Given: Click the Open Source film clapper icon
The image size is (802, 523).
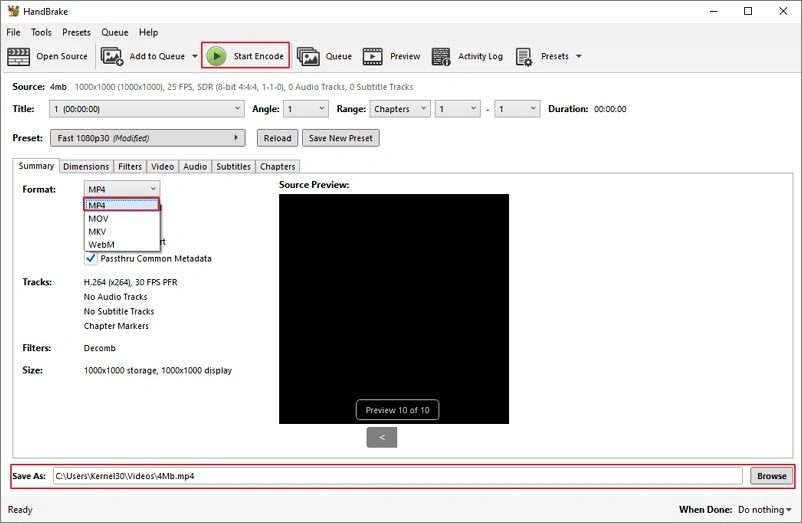Looking at the screenshot, I should click(x=18, y=56).
